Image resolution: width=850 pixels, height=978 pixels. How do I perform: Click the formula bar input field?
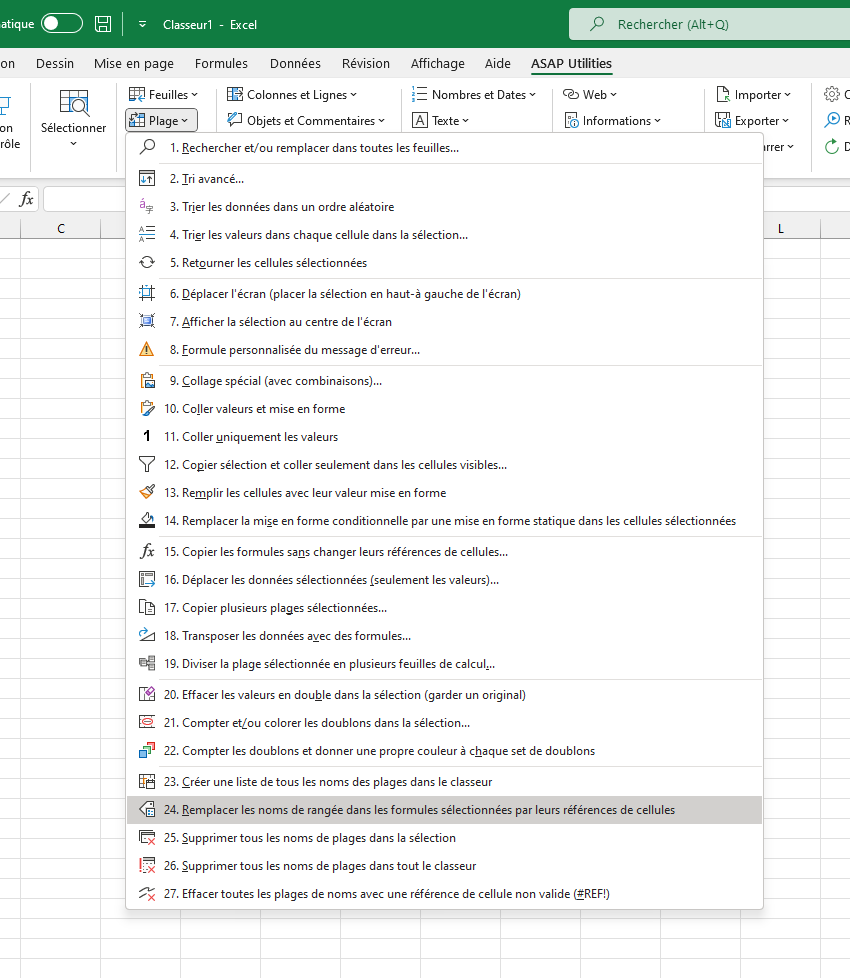click(x=85, y=199)
